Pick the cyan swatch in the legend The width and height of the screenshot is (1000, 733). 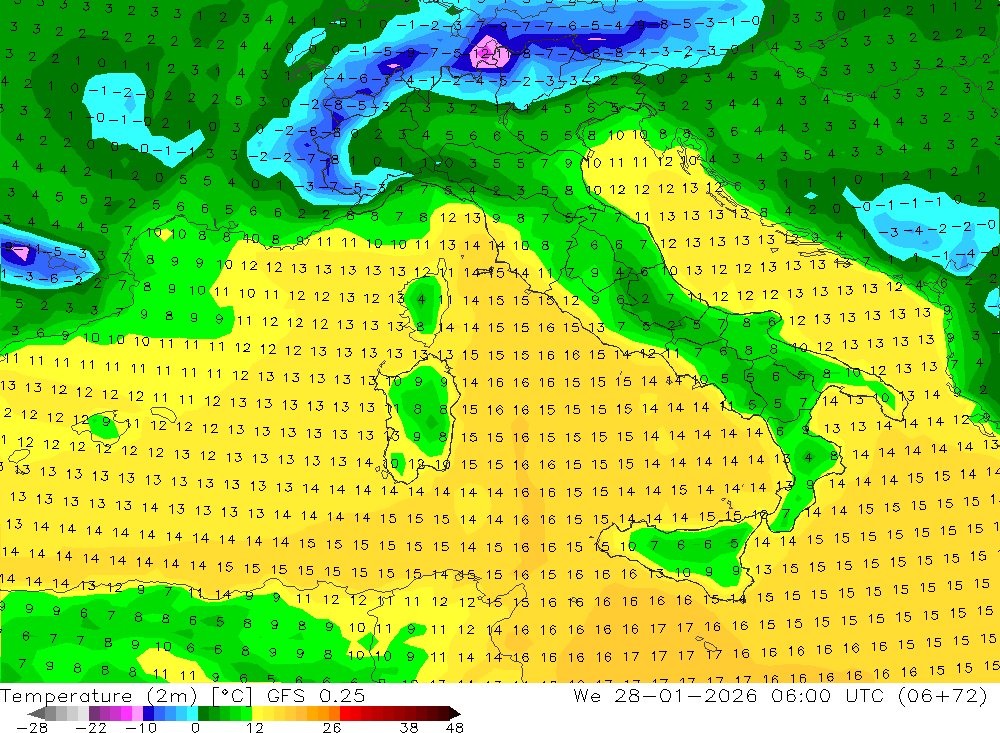point(192,714)
